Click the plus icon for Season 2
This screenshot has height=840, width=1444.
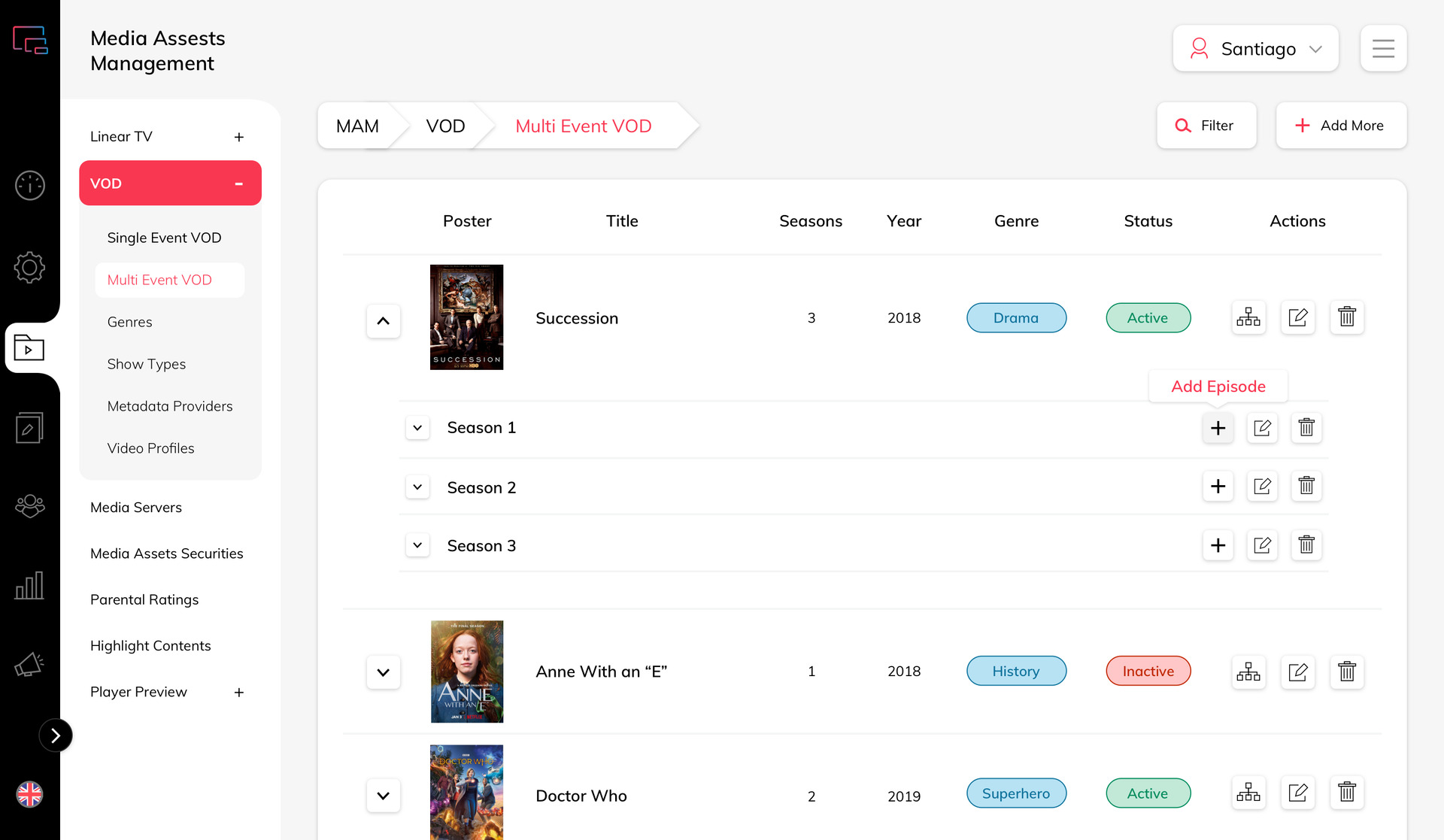1218,487
